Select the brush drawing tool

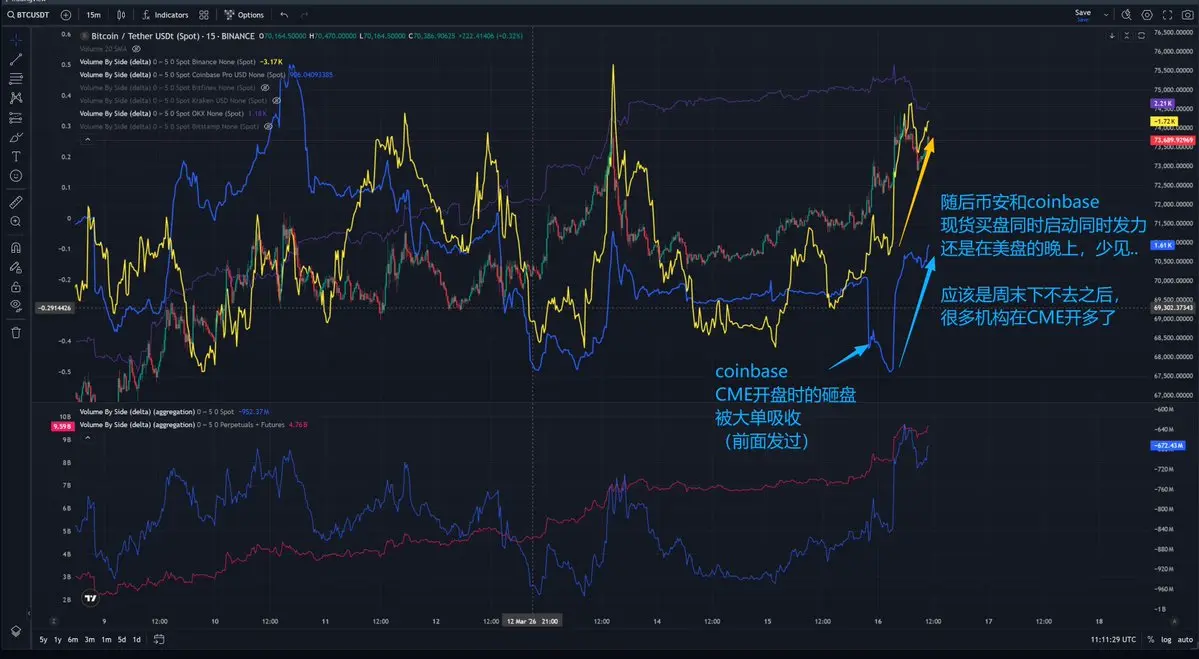[x=16, y=138]
